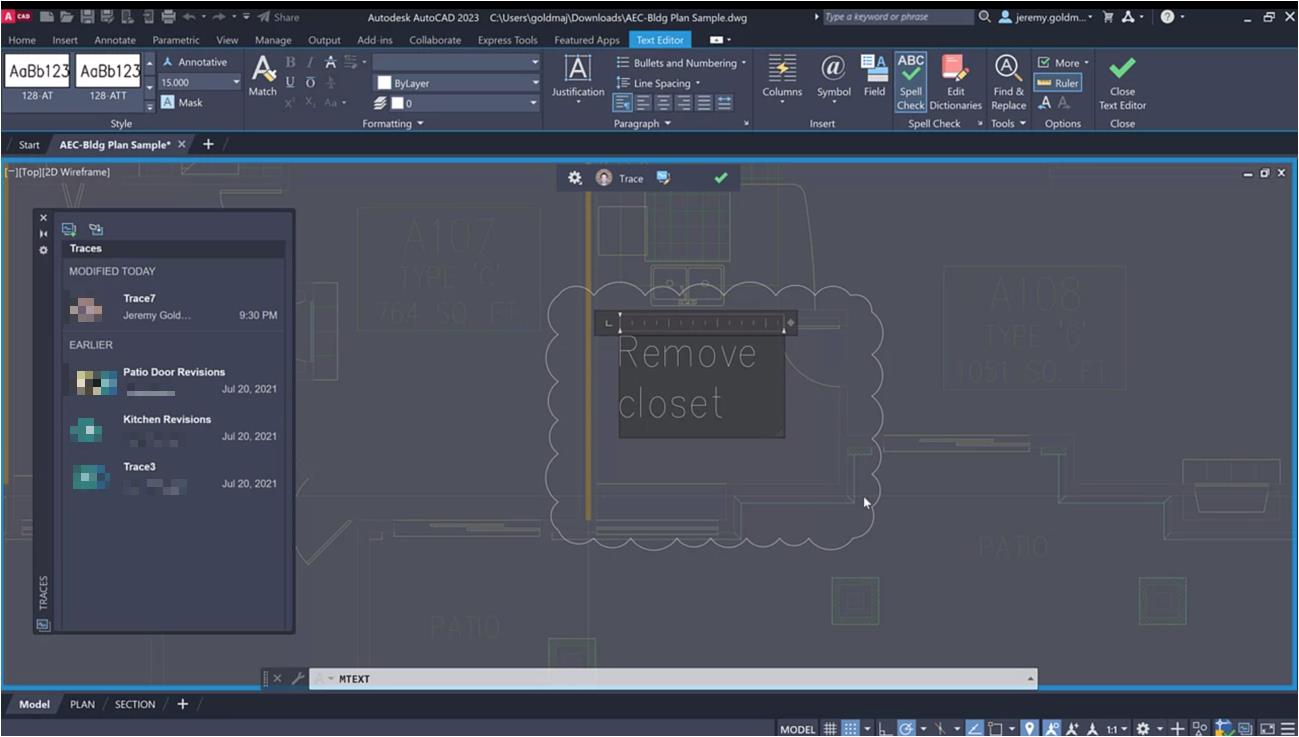Open the font name dropdown
The height and width of the screenshot is (737, 1299).
click(x=535, y=62)
